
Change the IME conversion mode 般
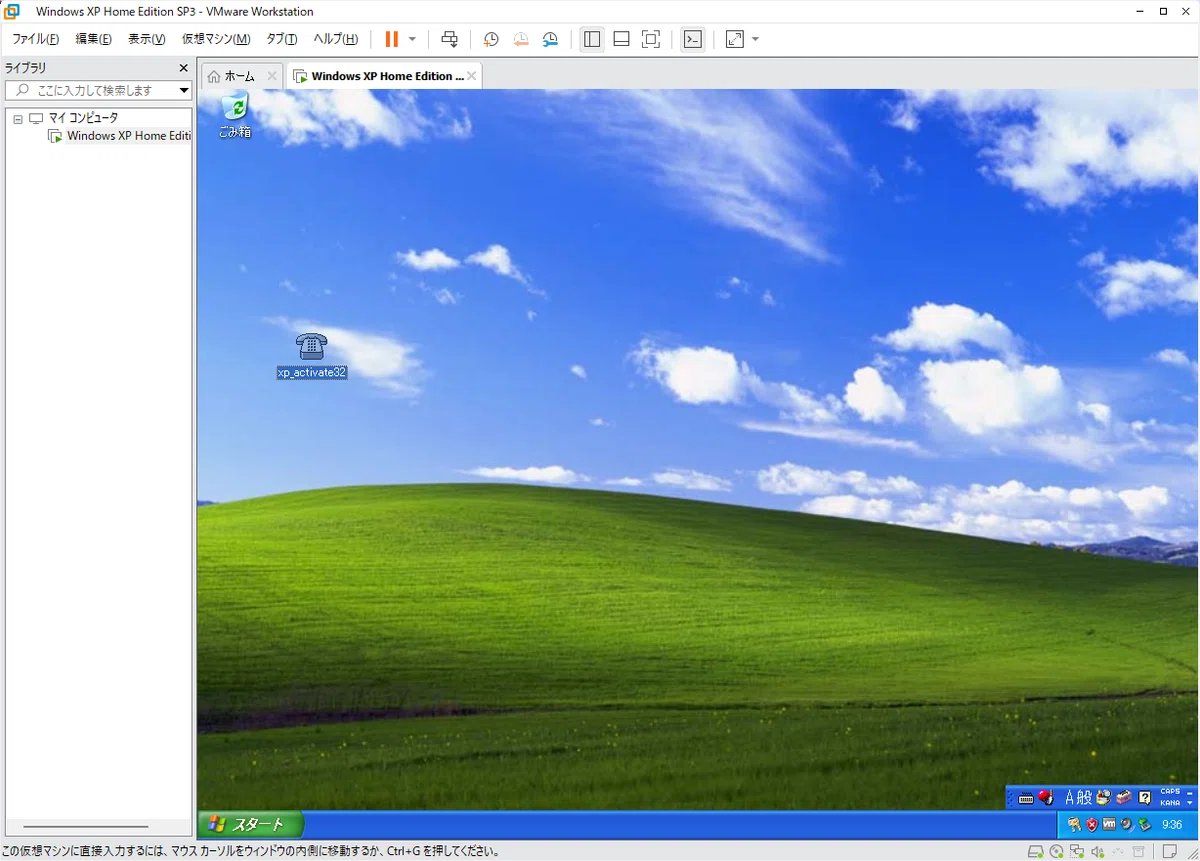(x=1084, y=797)
